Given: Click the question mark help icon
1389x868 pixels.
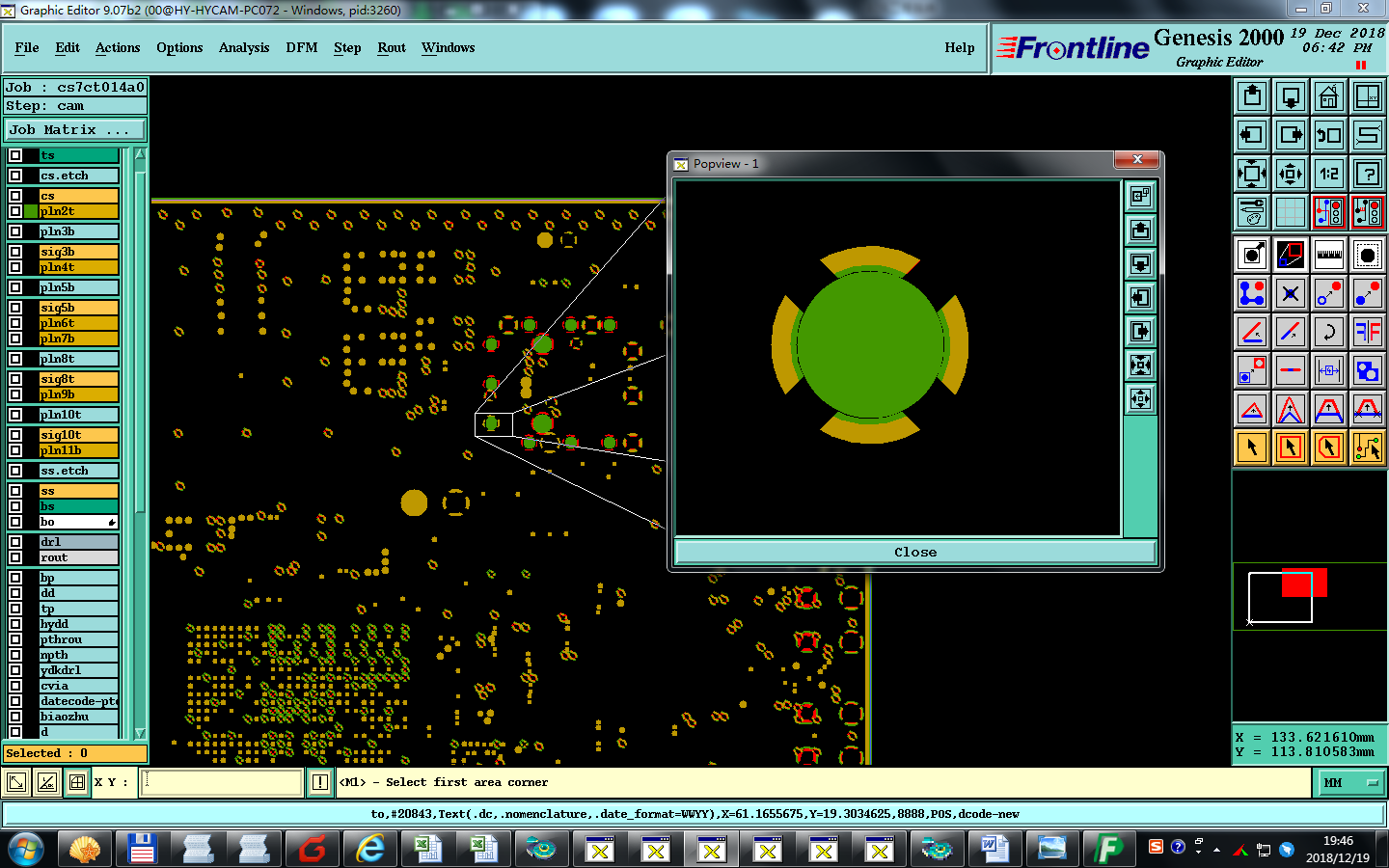Looking at the screenshot, I should click(1368, 174).
